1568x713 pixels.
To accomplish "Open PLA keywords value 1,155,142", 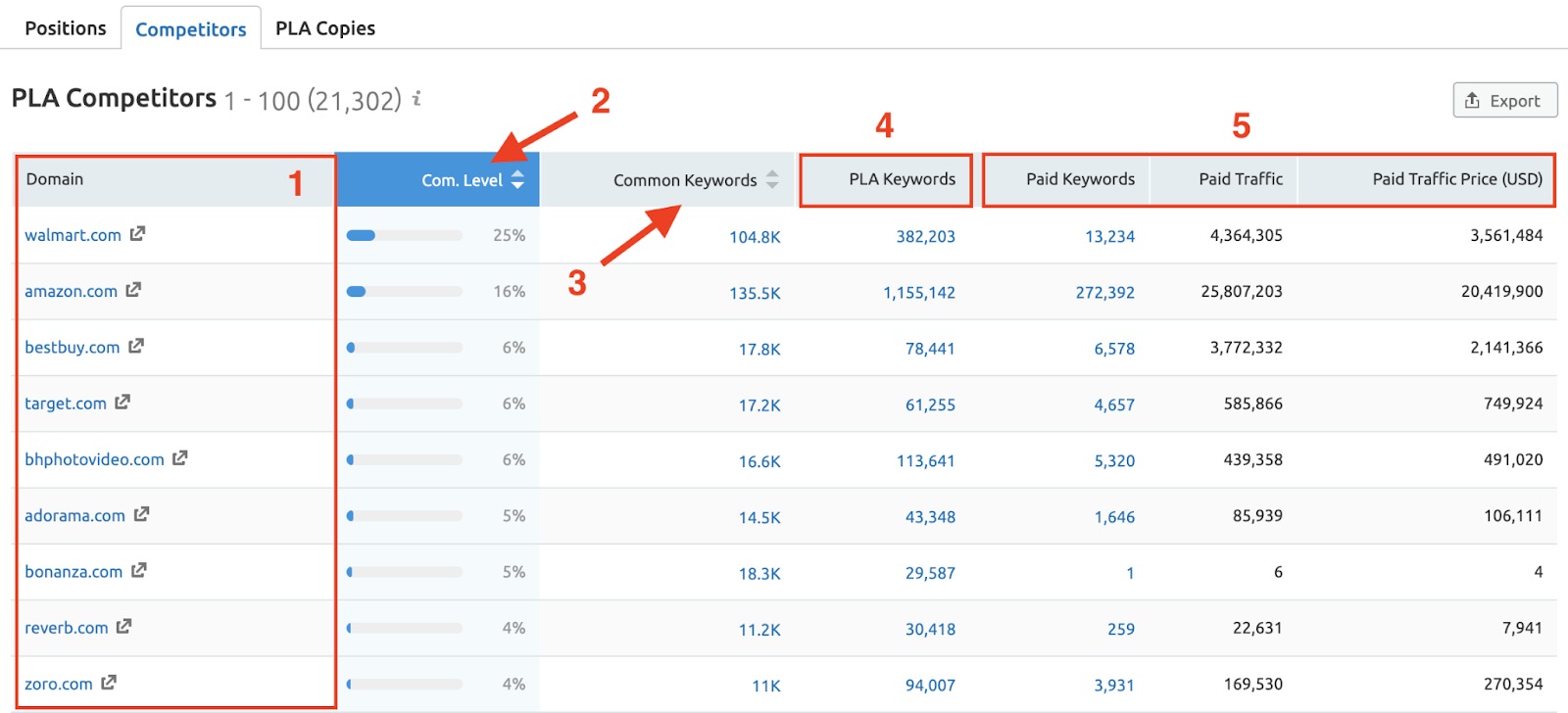I will [x=919, y=292].
